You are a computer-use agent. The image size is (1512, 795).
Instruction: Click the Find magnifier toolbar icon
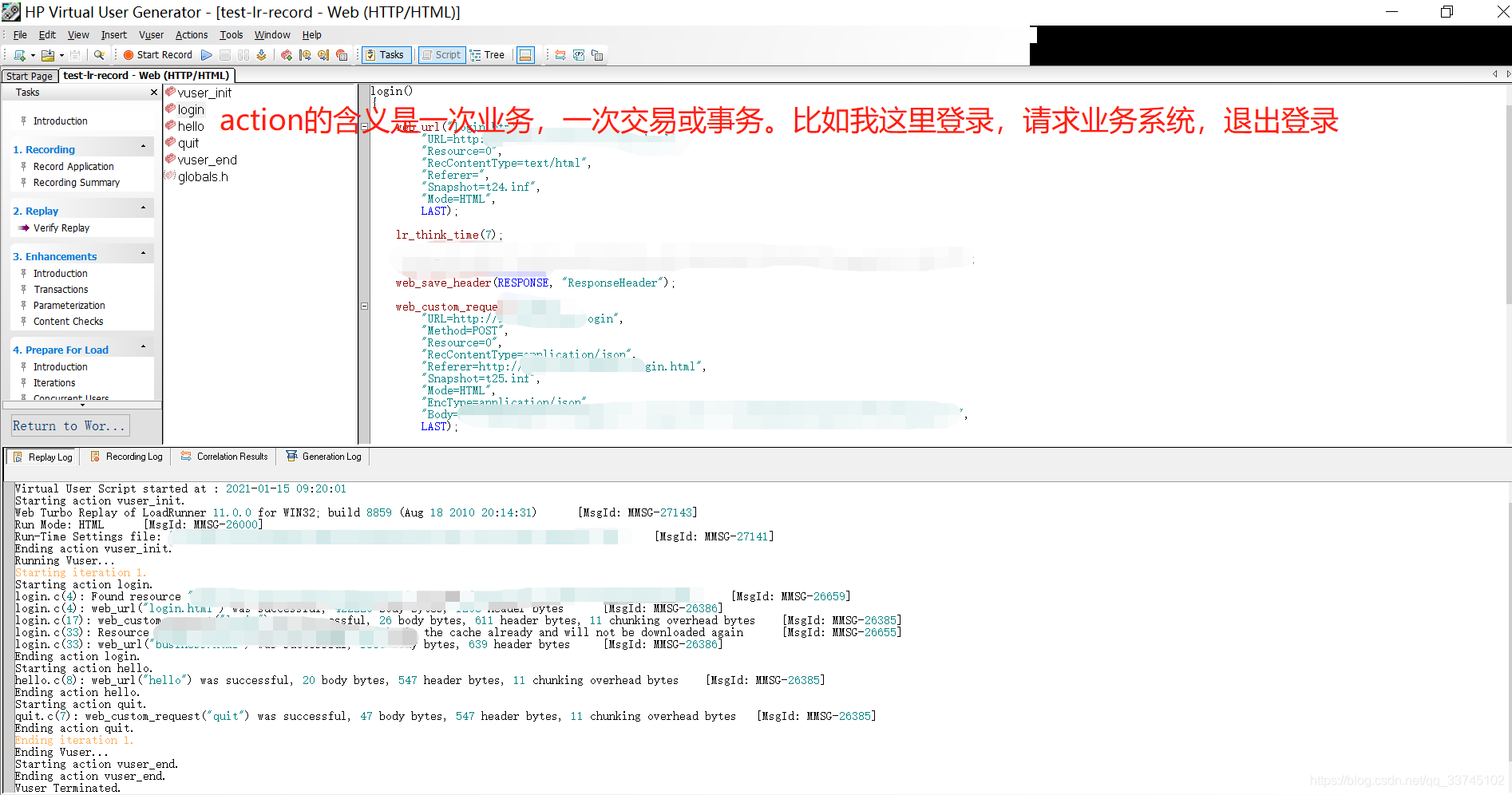click(99, 55)
